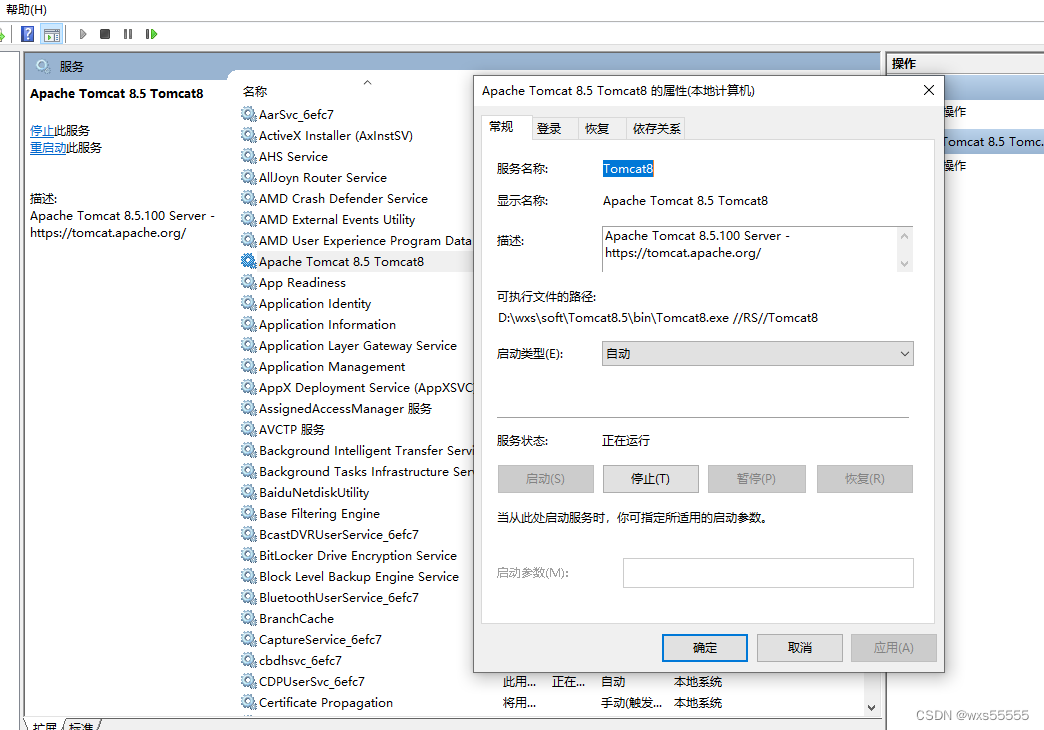This screenshot has width=1044, height=730.
Task: Click the description box scroll-down arrow
Action: coord(904,264)
